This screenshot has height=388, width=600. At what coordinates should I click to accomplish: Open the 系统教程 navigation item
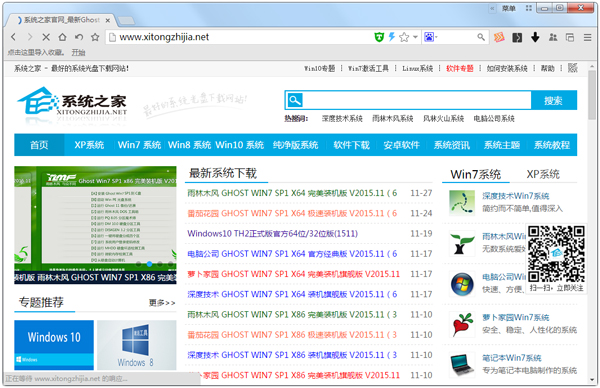pyautogui.click(x=552, y=145)
